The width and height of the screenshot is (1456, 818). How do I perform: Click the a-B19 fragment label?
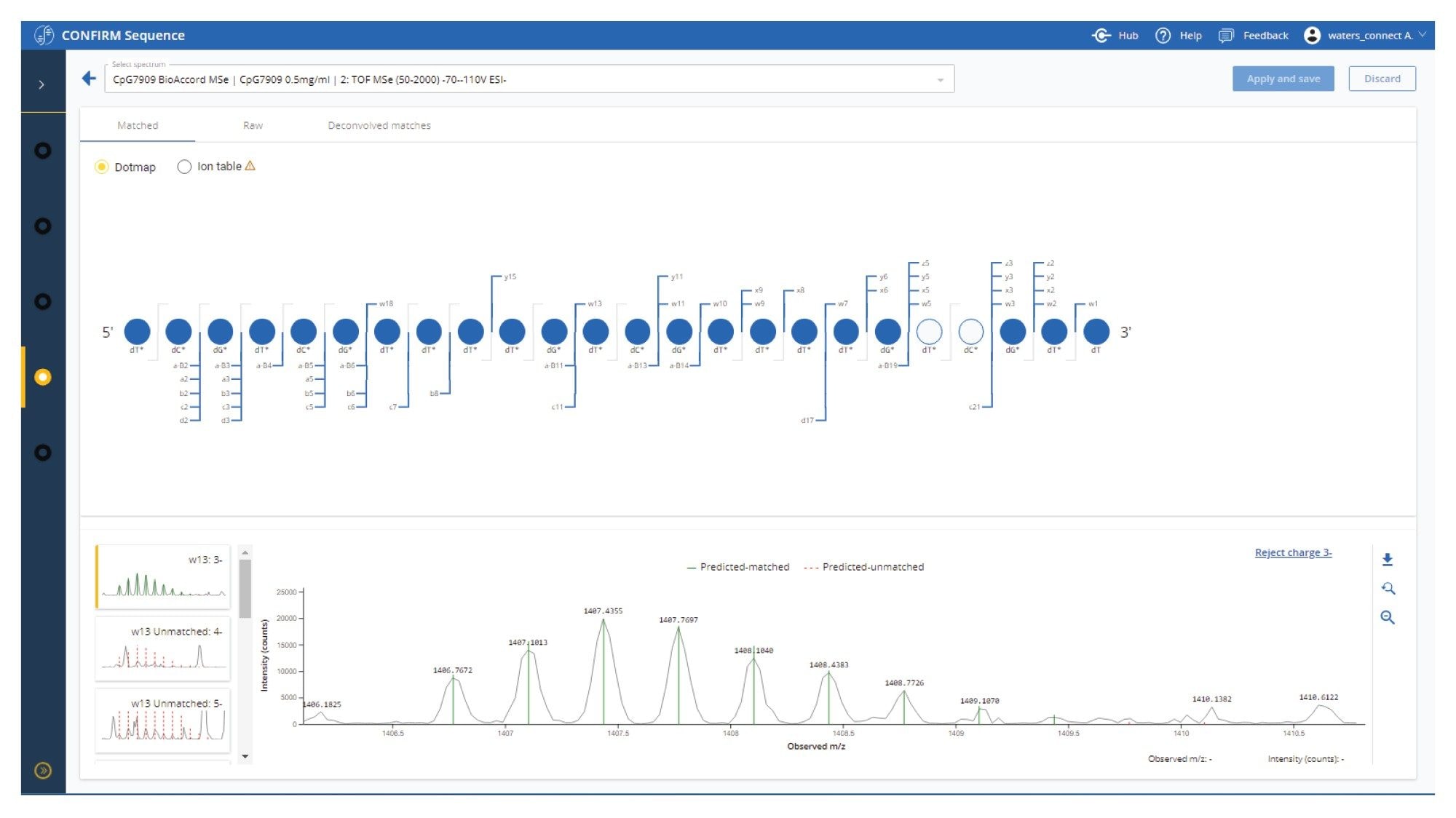887,365
